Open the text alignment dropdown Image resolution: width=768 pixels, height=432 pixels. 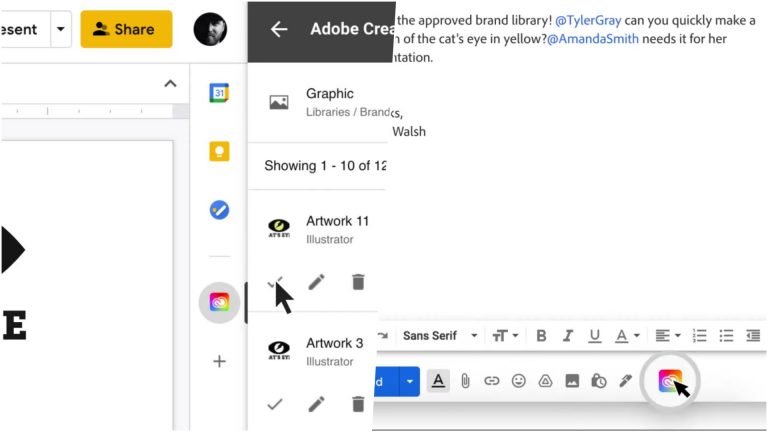[668, 336]
